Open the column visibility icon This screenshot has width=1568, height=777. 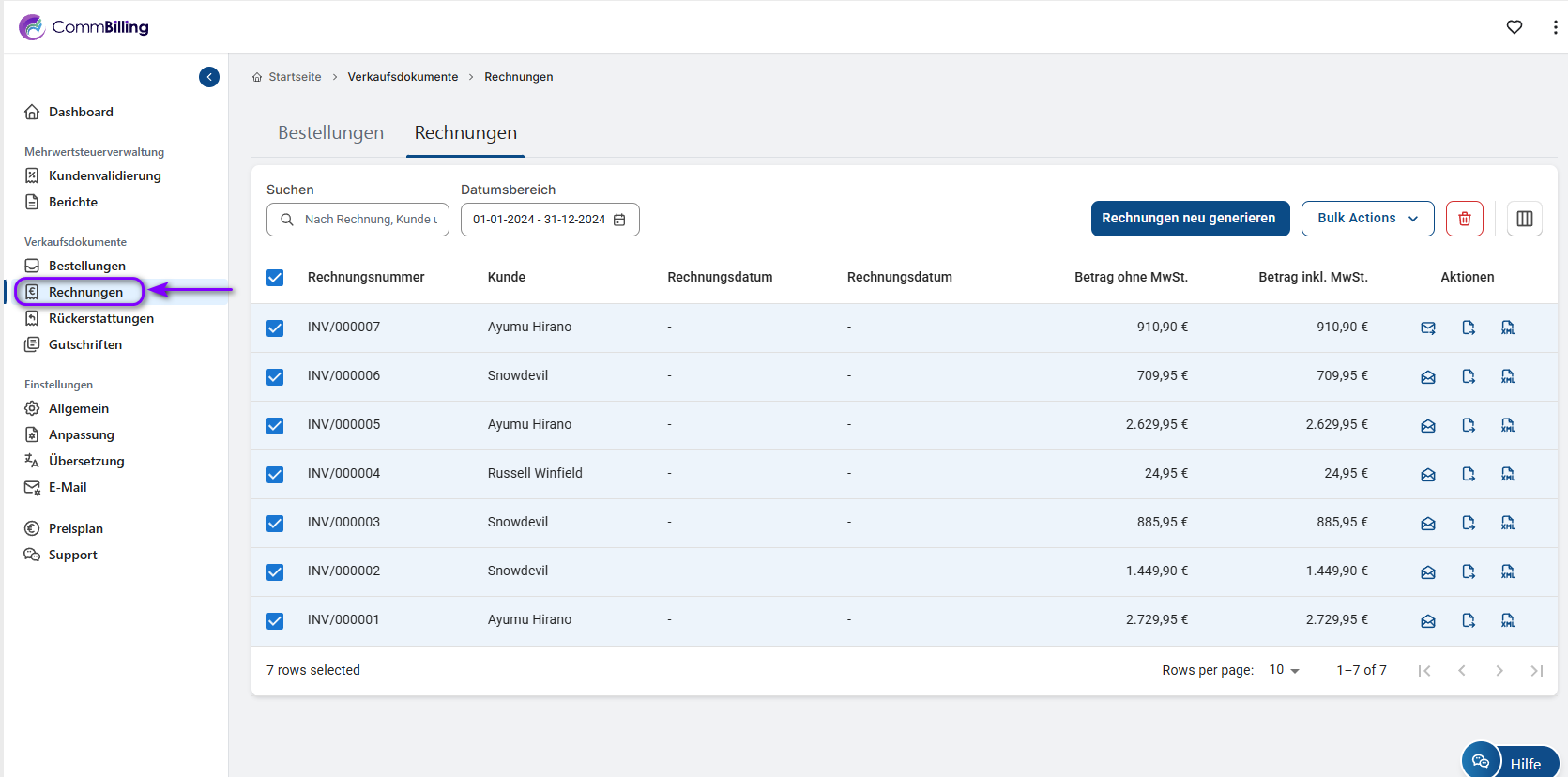pos(1524,219)
